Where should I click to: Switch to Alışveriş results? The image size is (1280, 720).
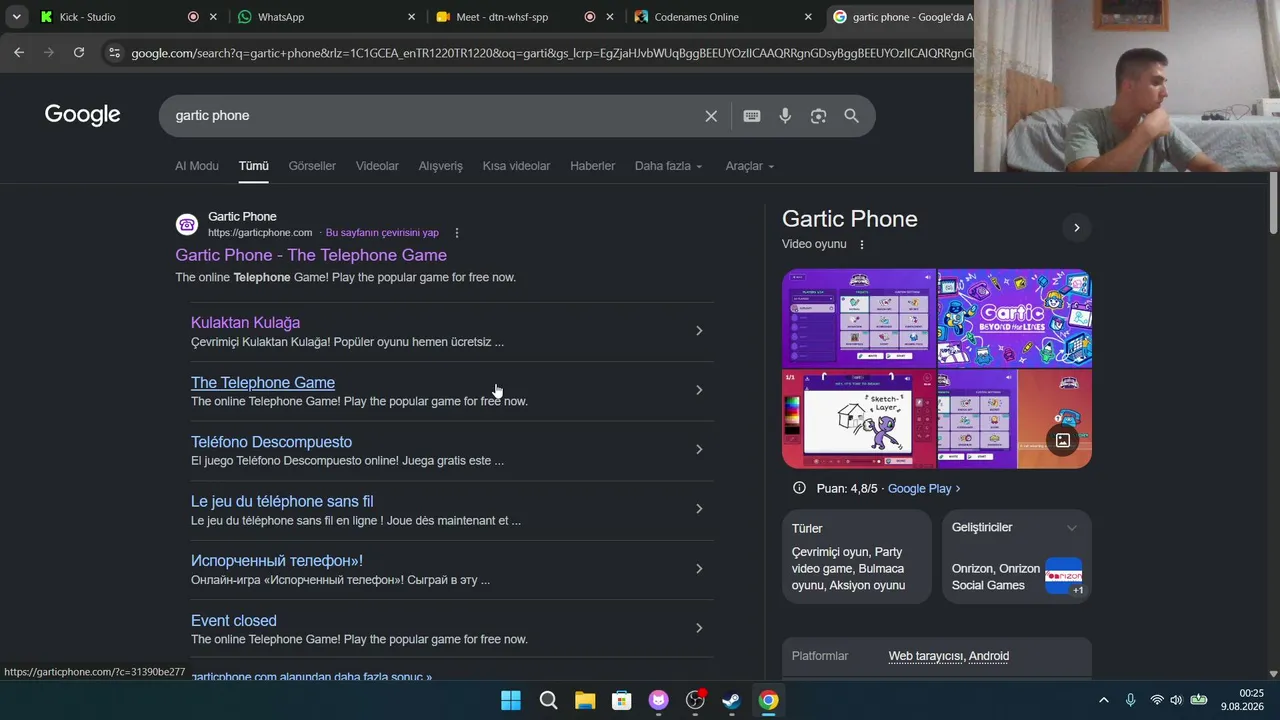click(440, 166)
